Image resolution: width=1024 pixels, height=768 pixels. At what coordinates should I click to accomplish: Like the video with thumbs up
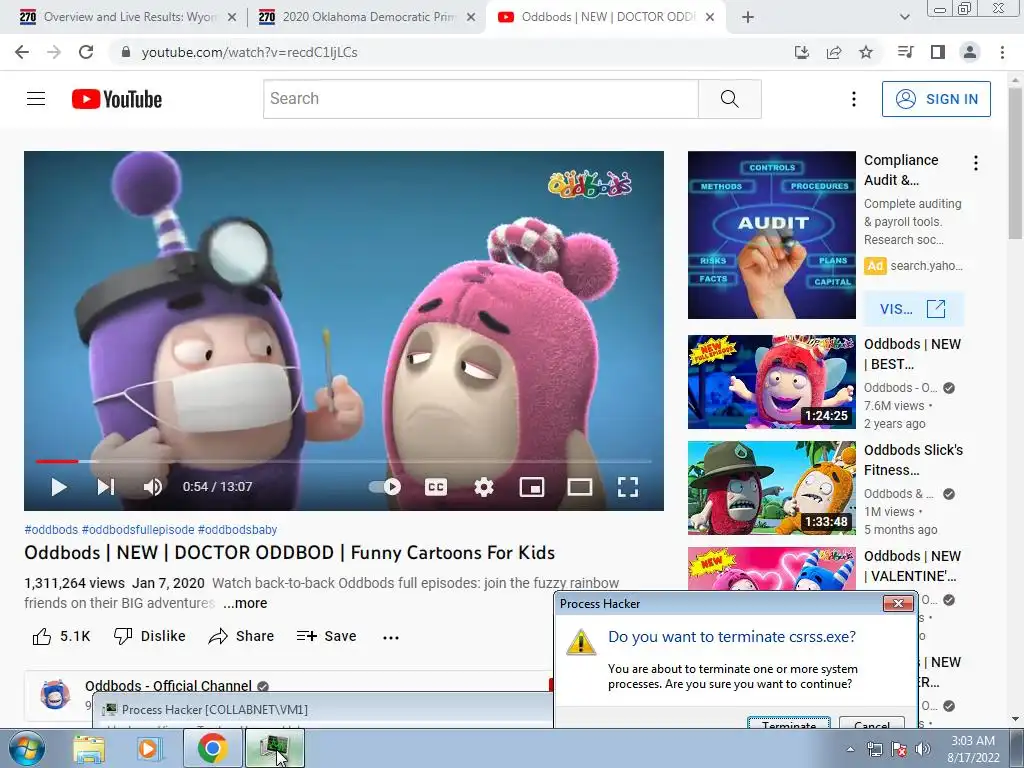[x=61, y=636]
